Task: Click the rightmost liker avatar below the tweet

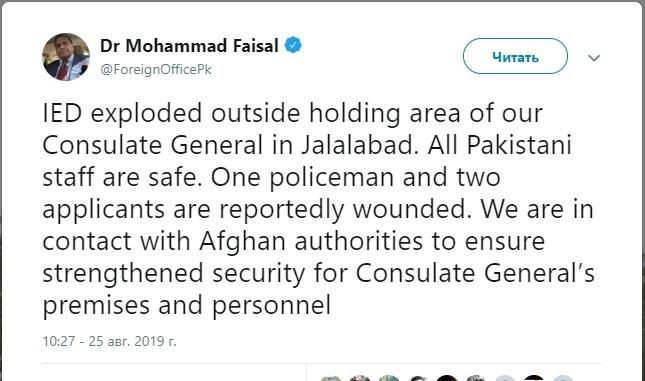Action: tap(563, 379)
